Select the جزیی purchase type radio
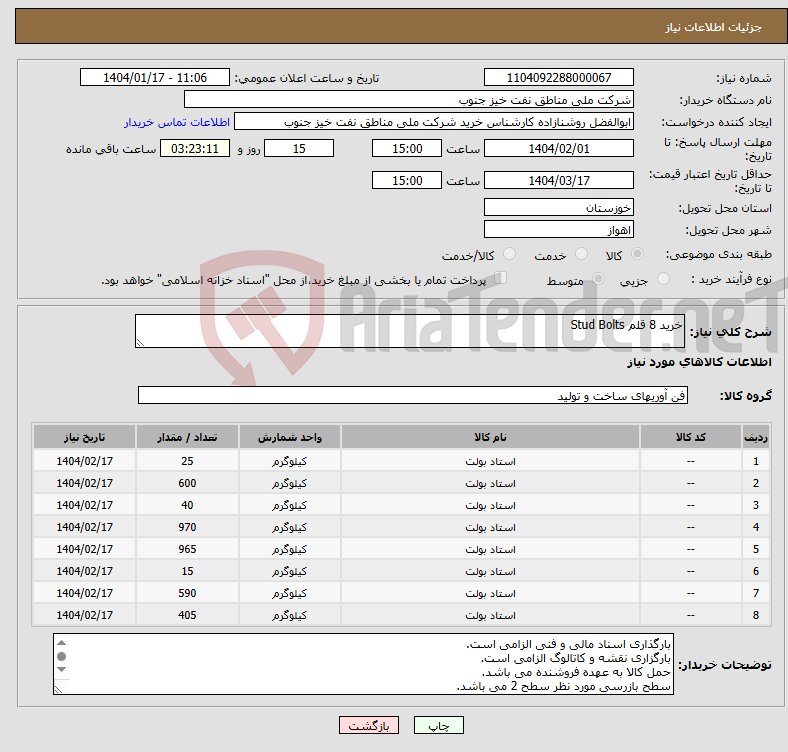 click(x=666, y=280)
